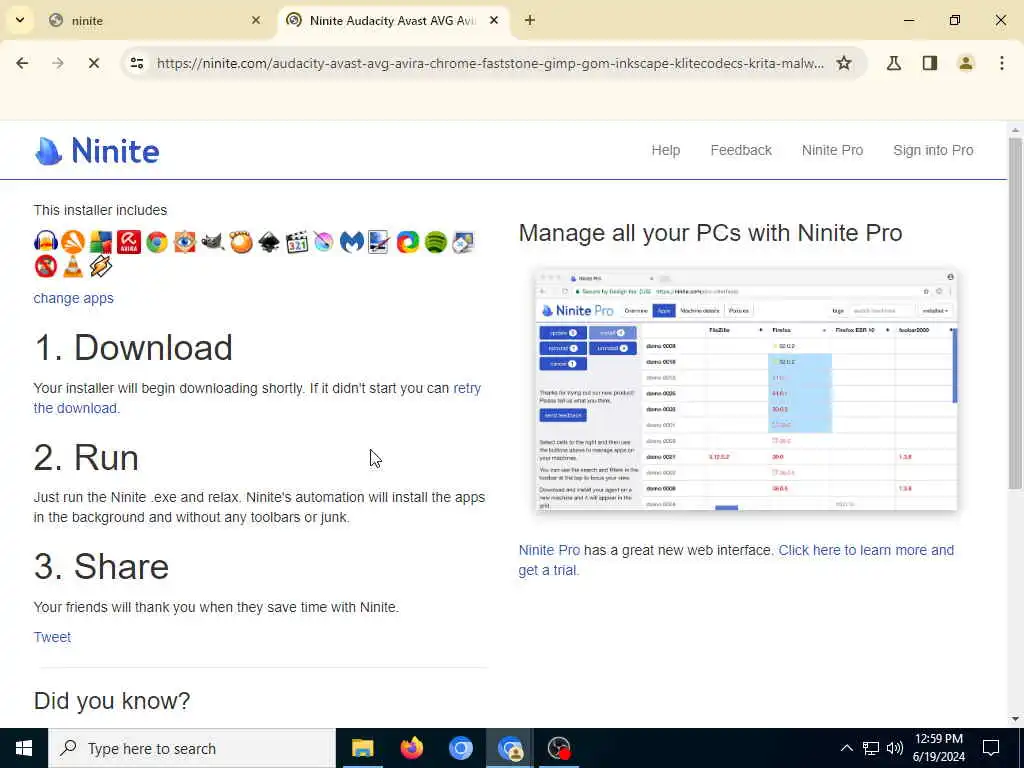
Task: Click the GIMP mascot icon
Action: (x=213, y=242)
